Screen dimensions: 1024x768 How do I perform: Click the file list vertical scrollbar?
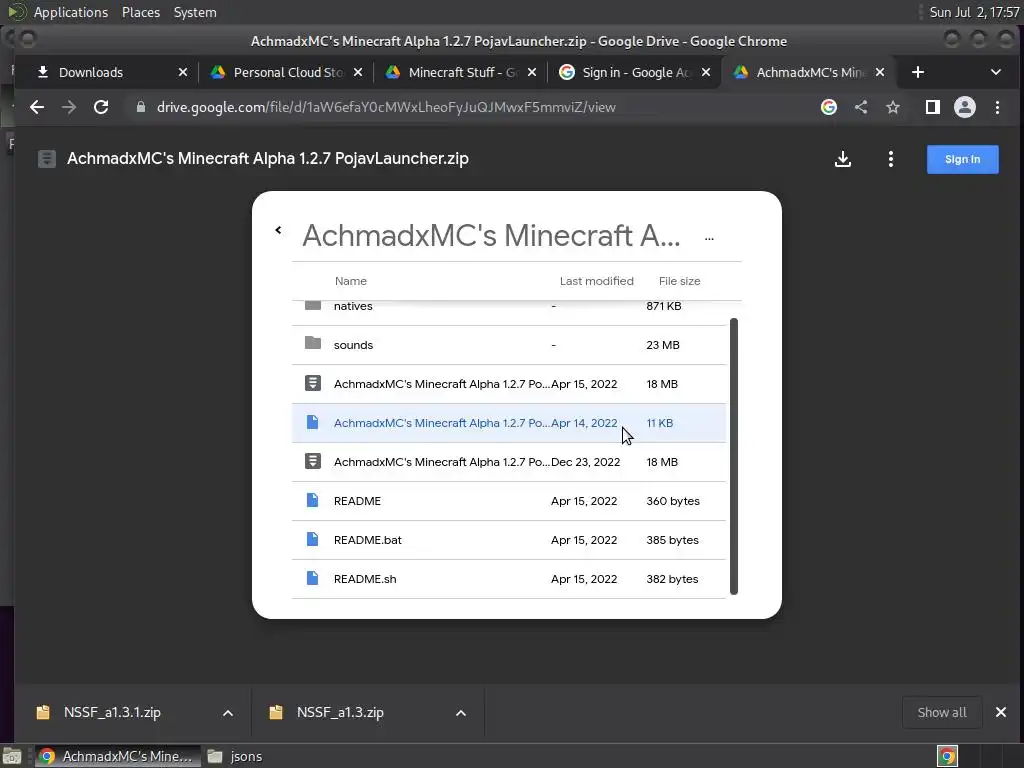coord(733,456)
